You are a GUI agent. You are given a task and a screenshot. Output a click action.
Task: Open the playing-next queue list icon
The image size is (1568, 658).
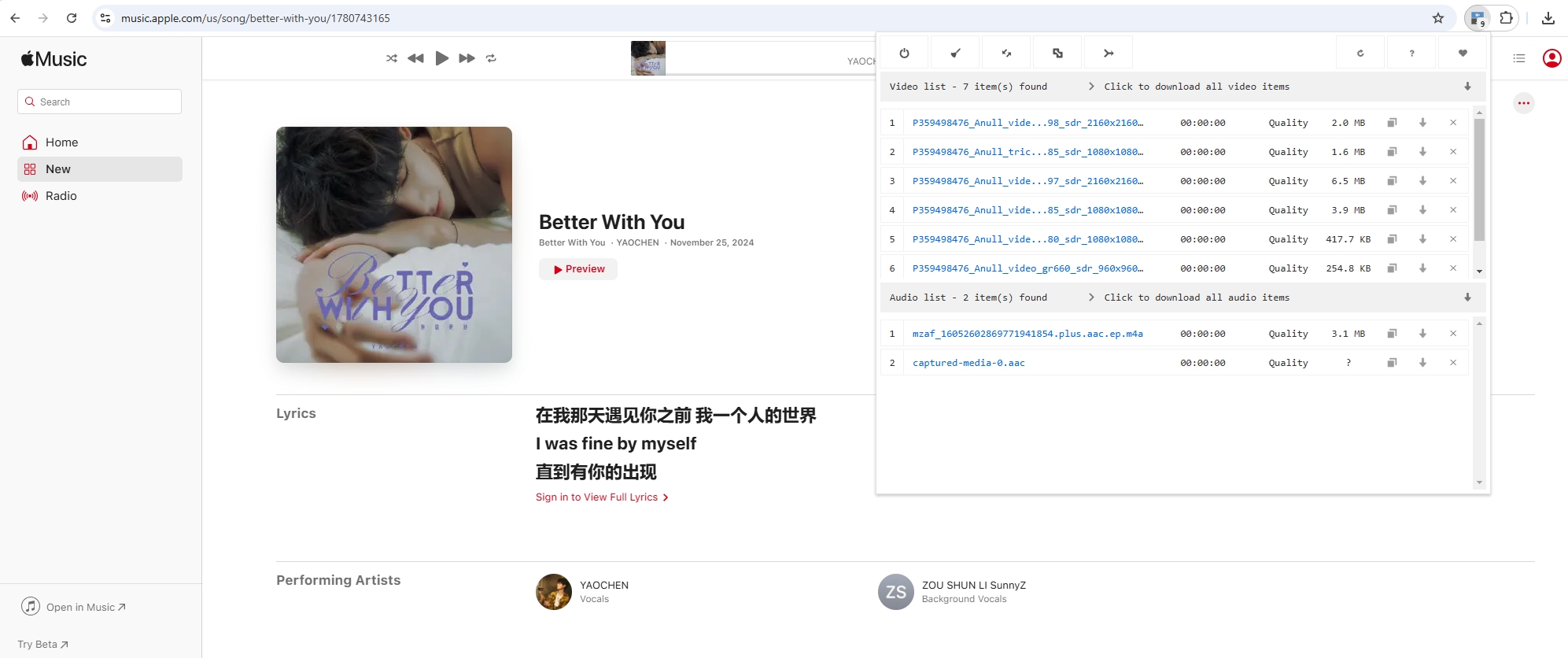pyautogui.click(x=1519, y=58)
